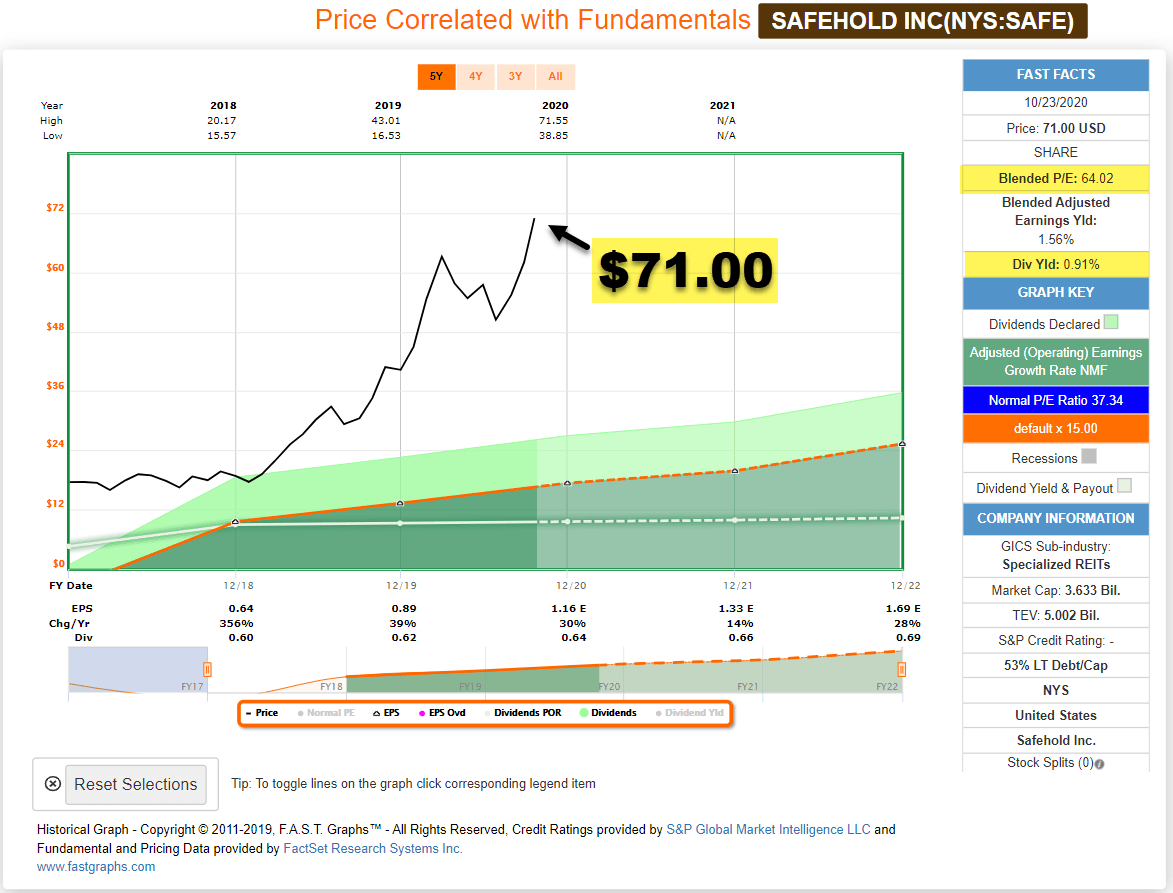Toggle the Dividends green legend item
Viewport: 1173px width, 893px height.
[608, 713]
